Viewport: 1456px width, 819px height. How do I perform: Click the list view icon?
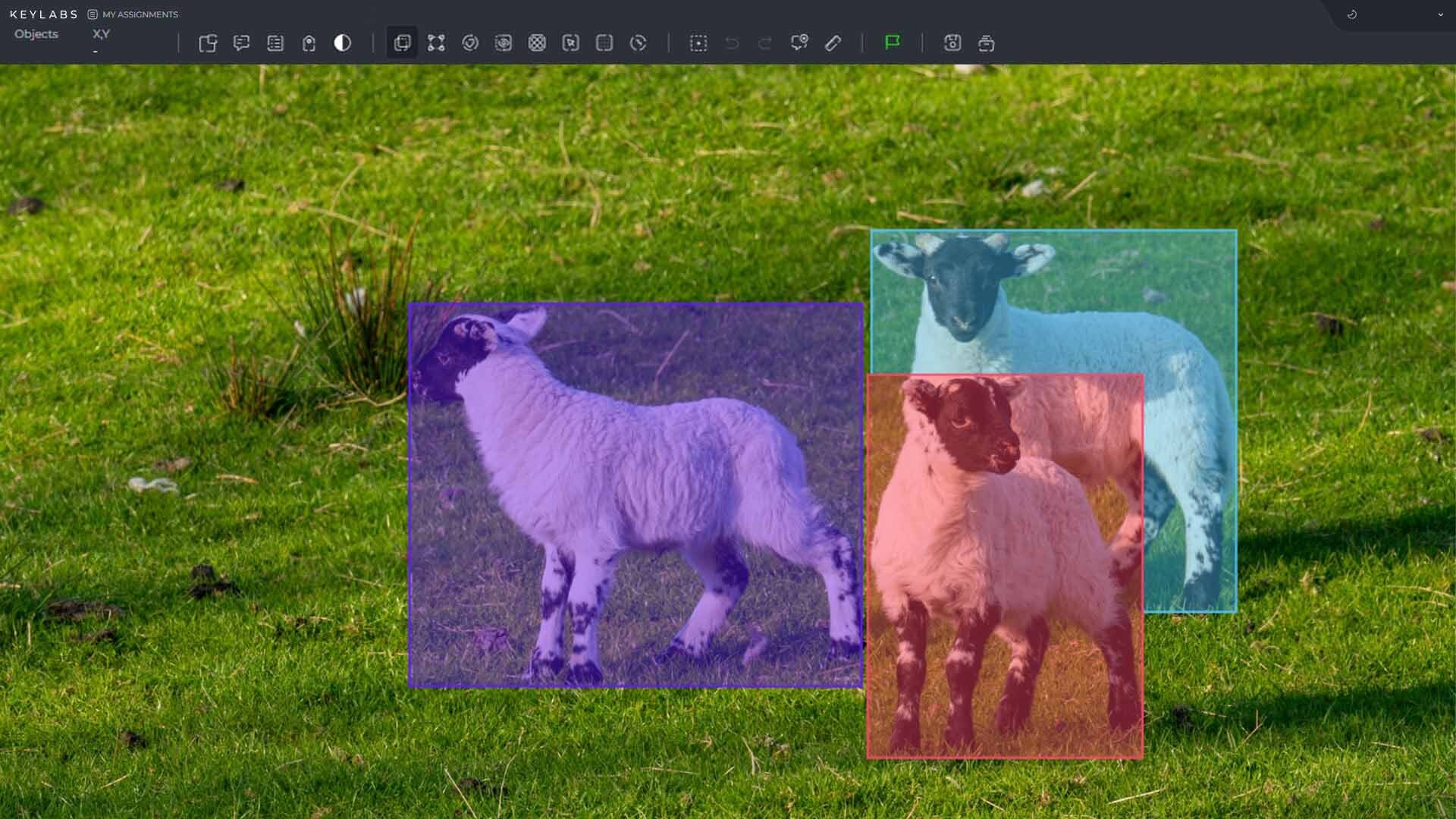(x=275, y=43)
